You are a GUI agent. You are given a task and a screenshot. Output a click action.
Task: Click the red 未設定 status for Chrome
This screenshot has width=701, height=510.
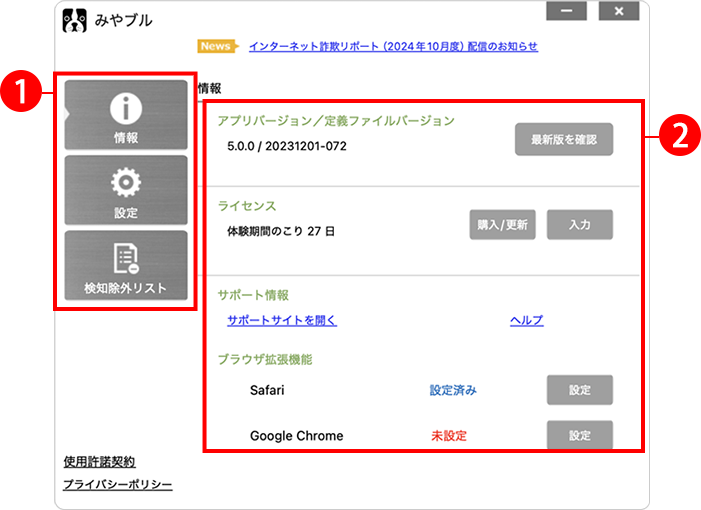449,436
